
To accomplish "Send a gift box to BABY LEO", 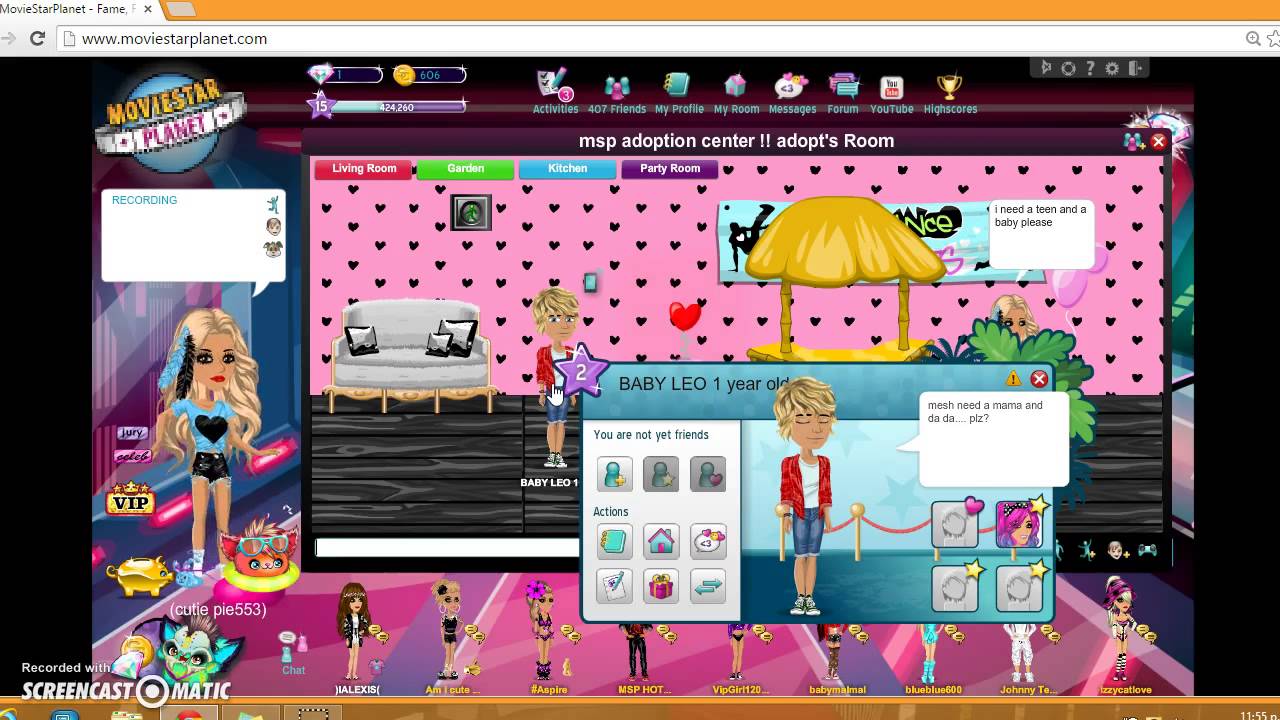I will (661, 586).
